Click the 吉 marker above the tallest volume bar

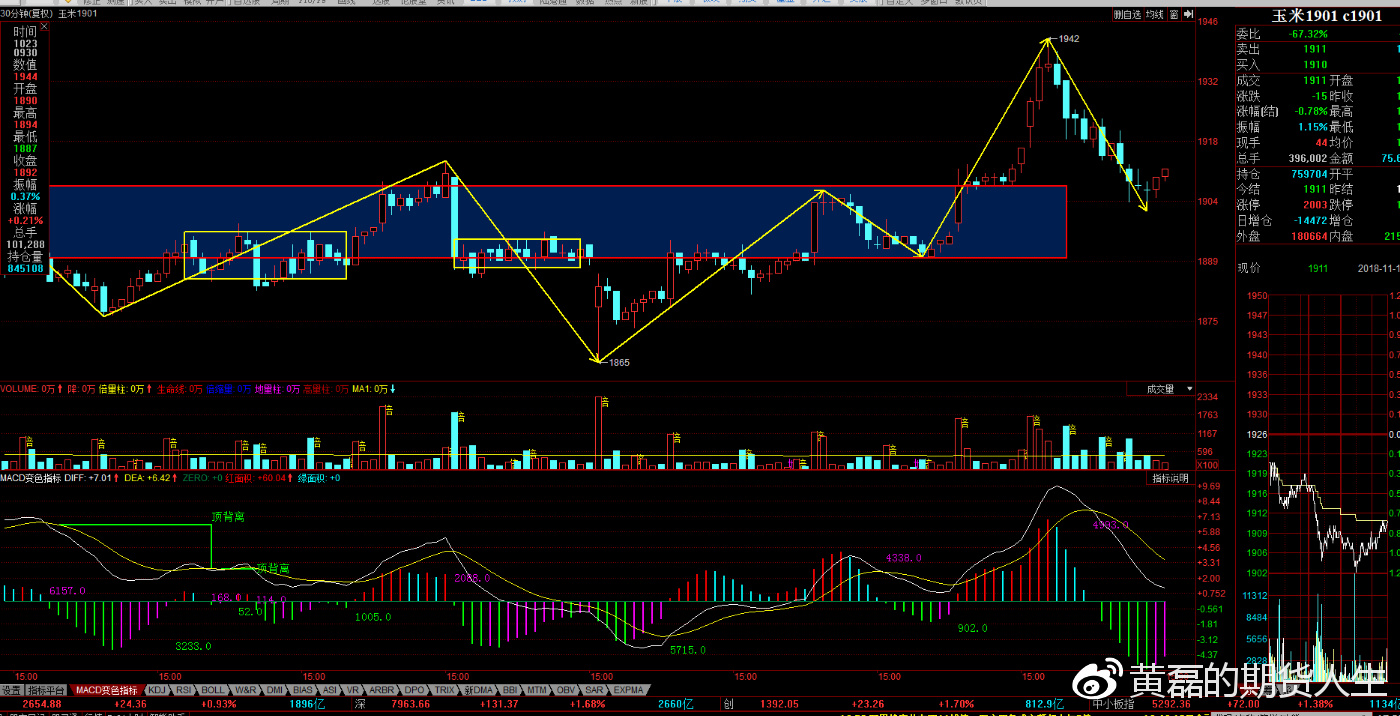pos(604,401)
